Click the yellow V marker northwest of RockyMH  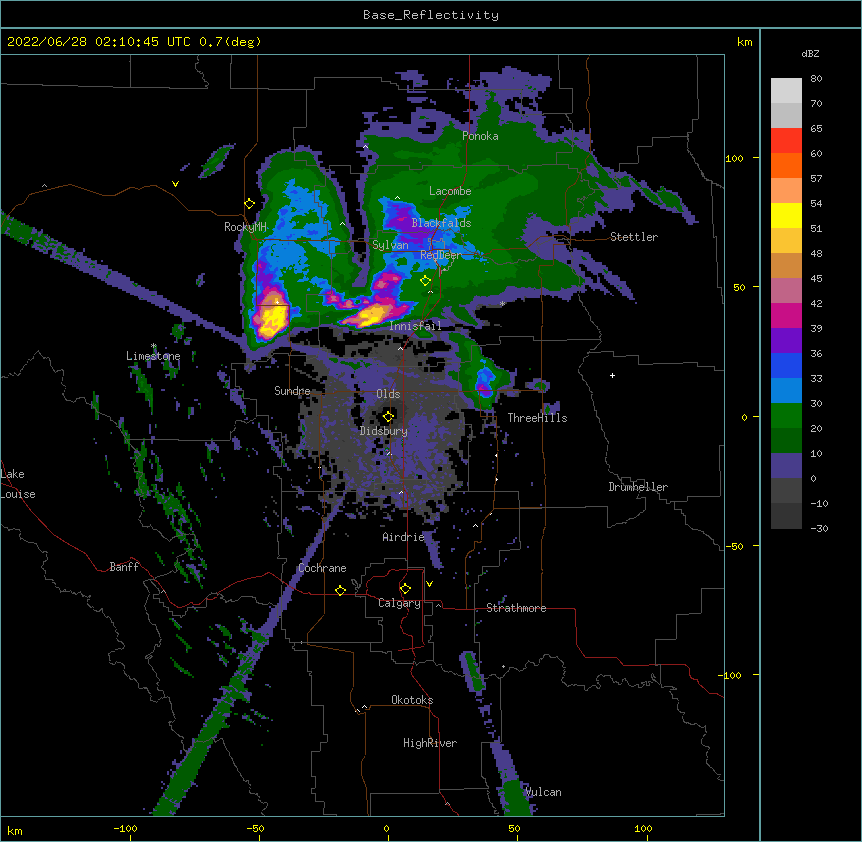(175, 184)
